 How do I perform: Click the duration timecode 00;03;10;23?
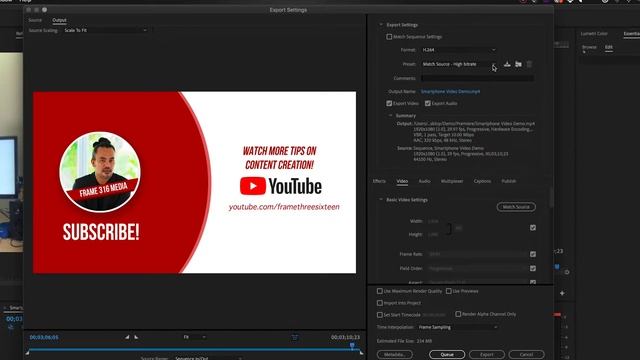pos(345,337)
